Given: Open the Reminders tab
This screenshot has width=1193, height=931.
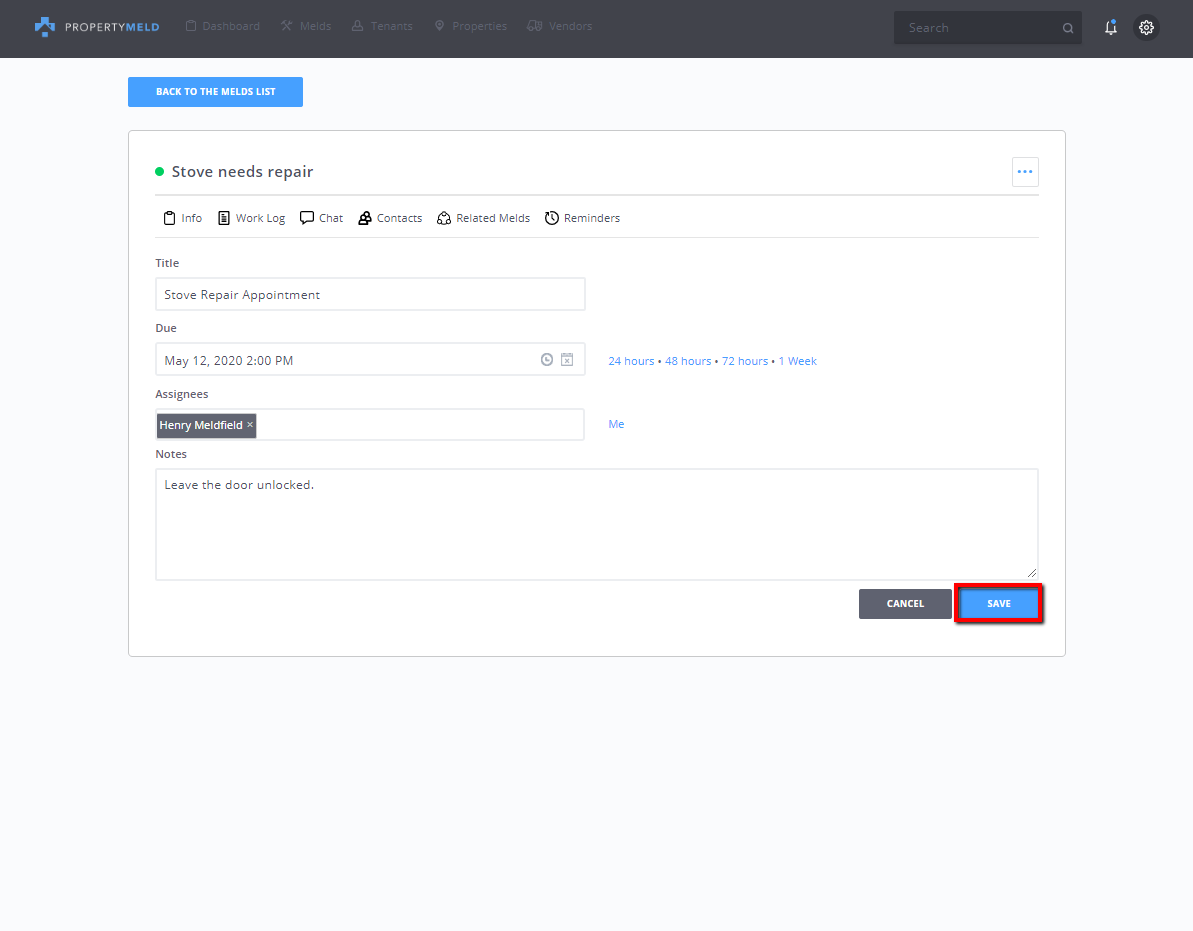Looking at the screenshot, I should coord(582,218).
